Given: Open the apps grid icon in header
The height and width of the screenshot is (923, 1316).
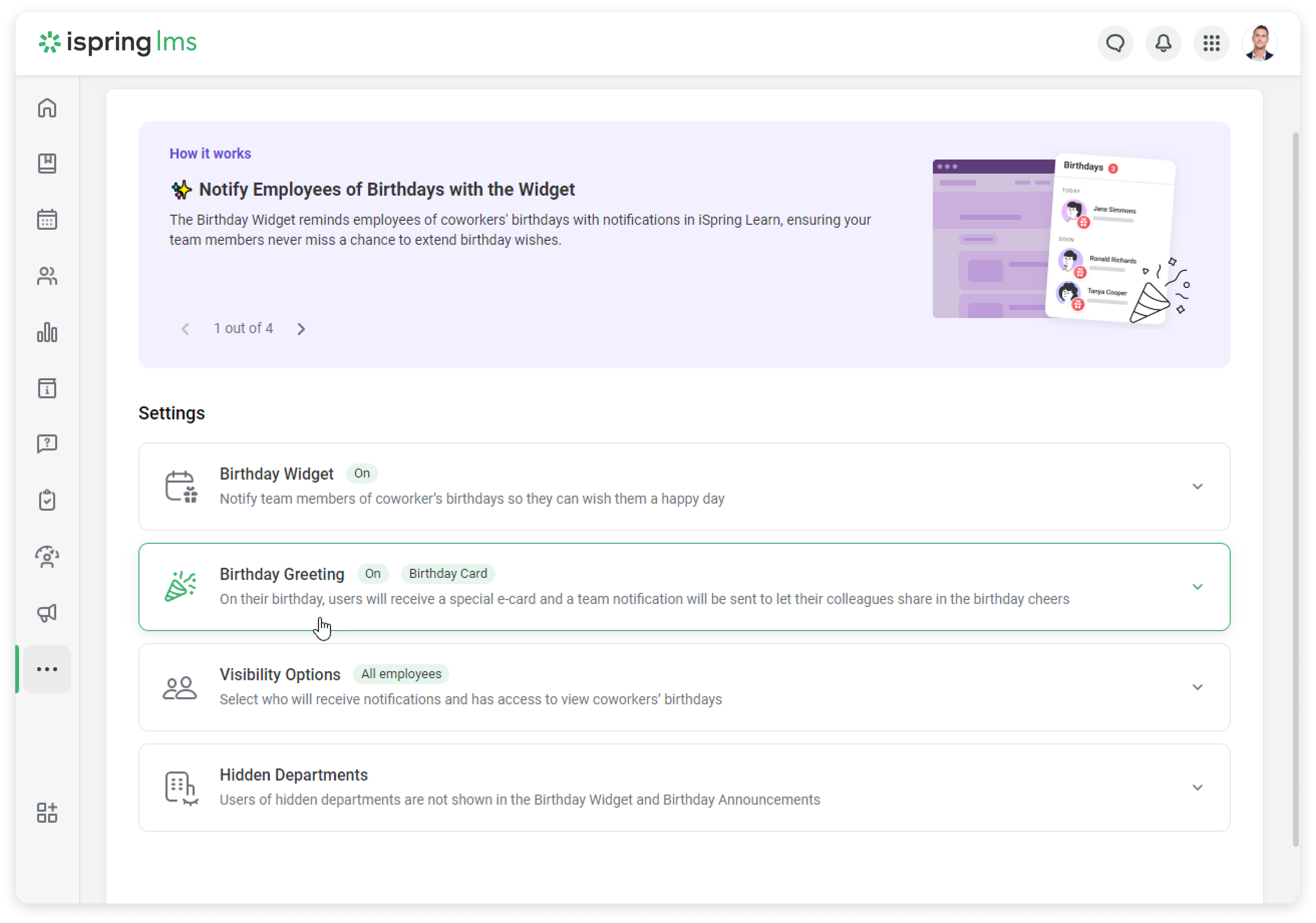Looking at the screenshot, I should click(1211, 43).
